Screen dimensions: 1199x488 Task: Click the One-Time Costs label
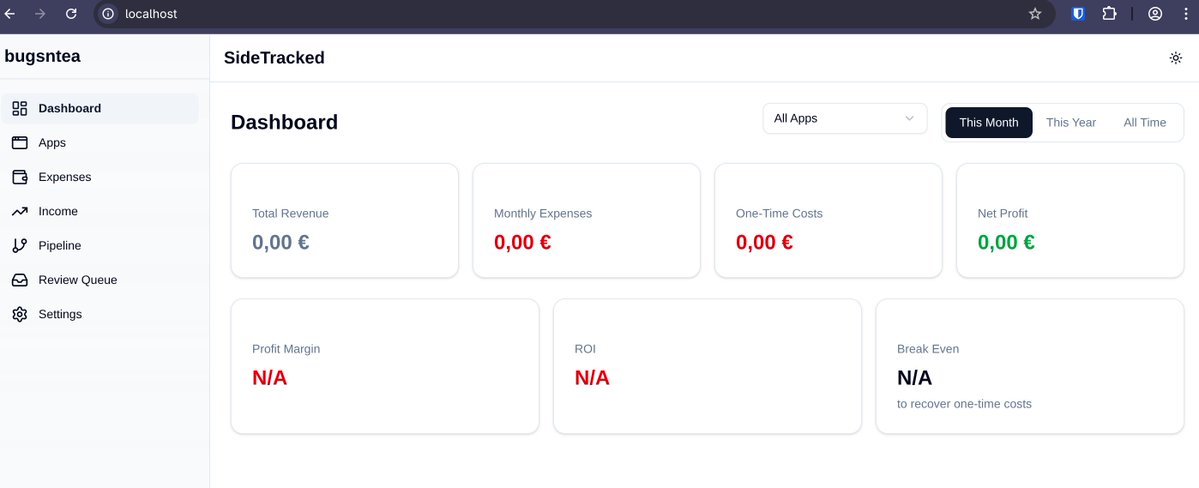tap(779, 213)
